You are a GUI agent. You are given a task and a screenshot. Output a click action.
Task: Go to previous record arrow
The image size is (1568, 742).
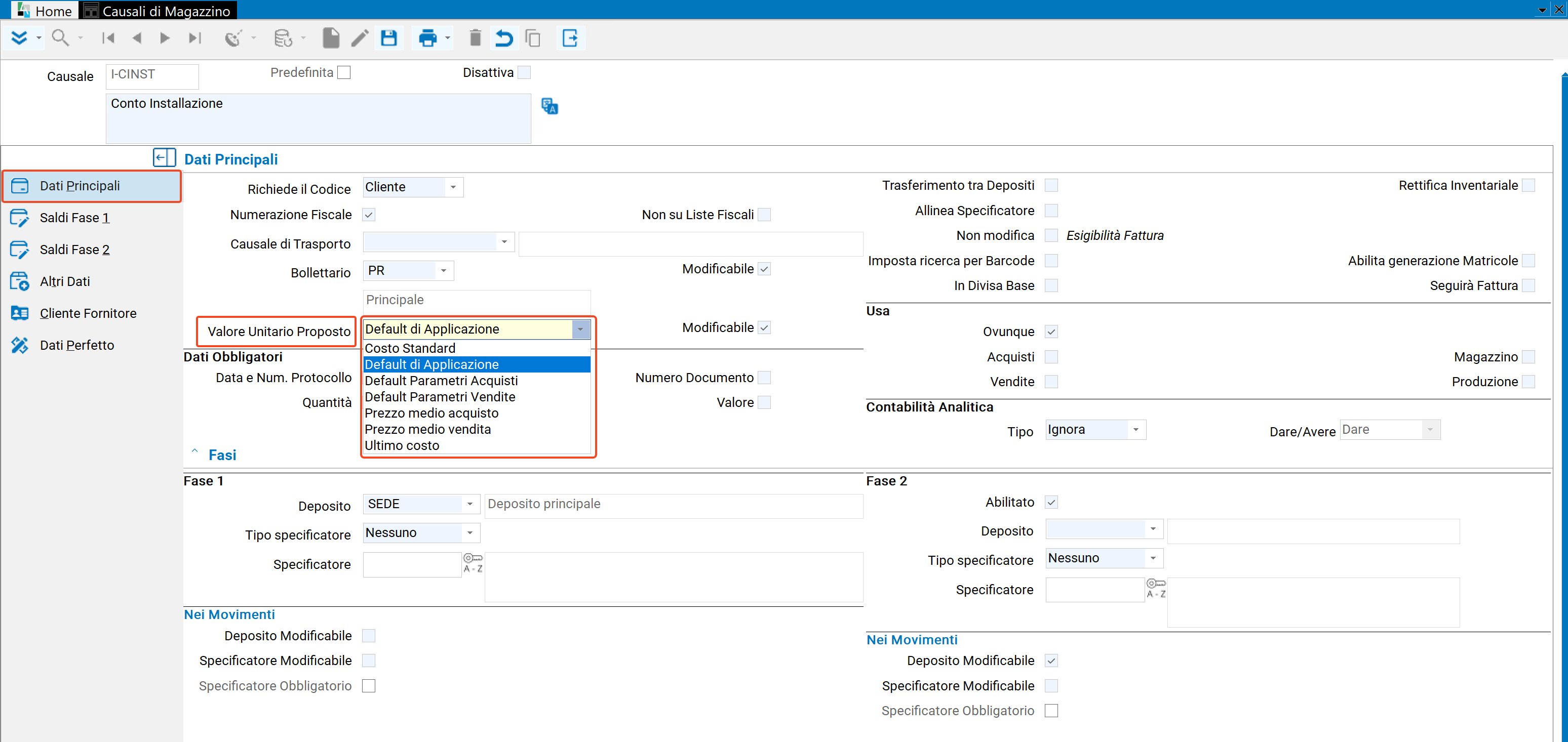pos(136,38)
